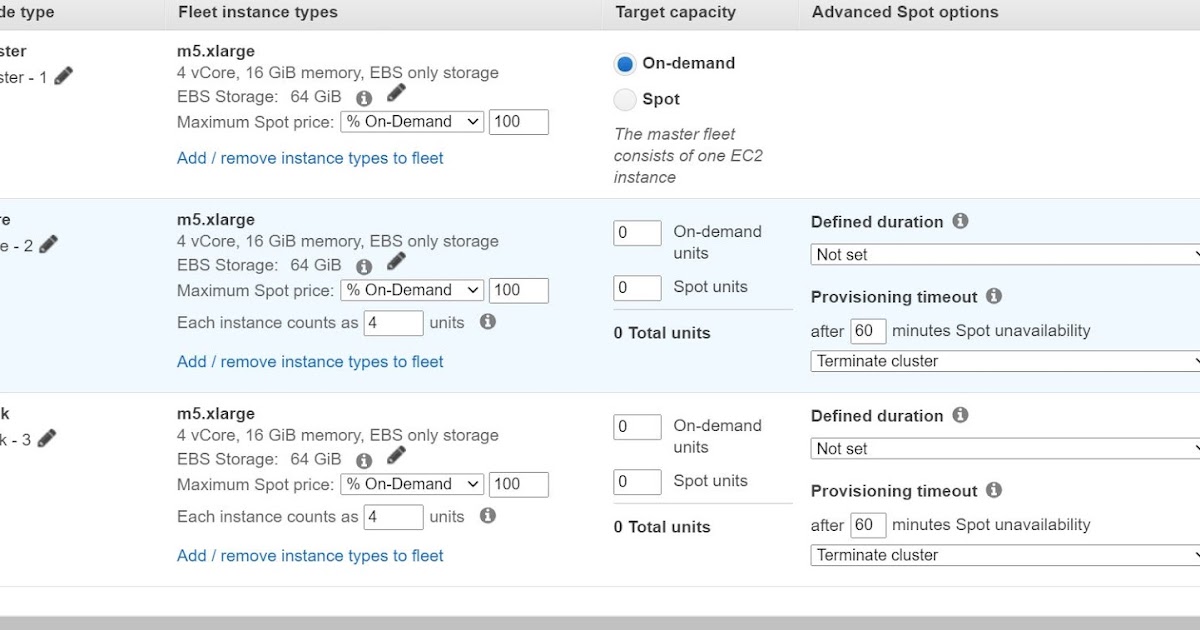Open the Terminate cluster dropdown in Task row
The height and width of the screenshot is (630, 1200).
coord(1003,555)
